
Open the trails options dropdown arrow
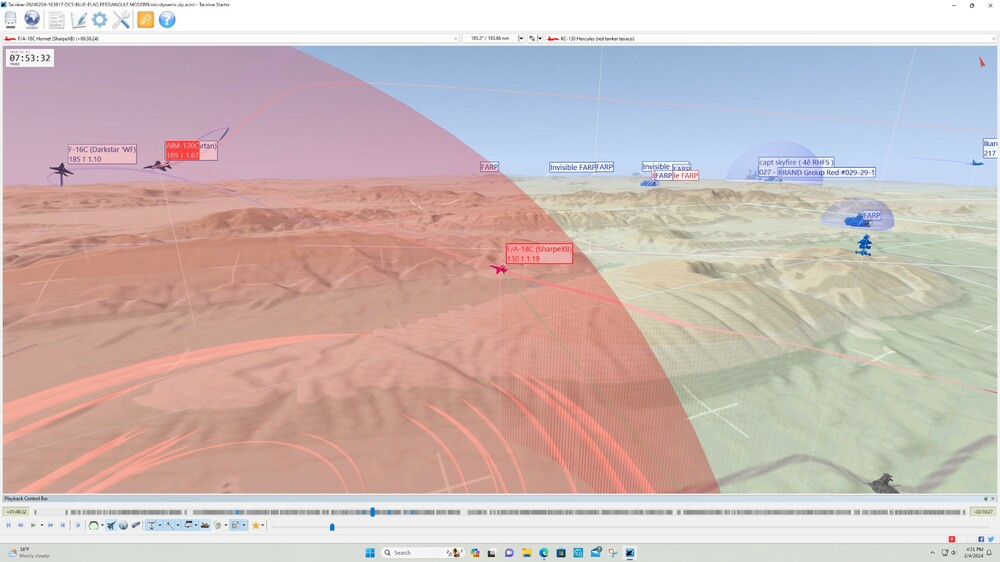178,525
